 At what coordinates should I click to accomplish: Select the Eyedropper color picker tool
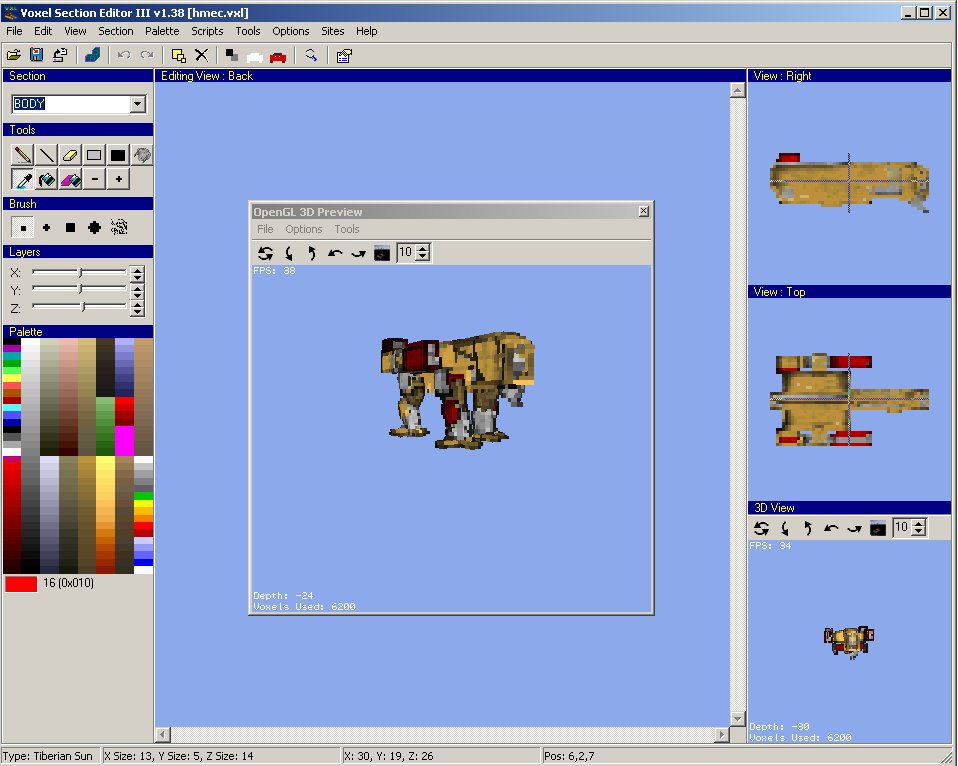(x=23, y=179)
